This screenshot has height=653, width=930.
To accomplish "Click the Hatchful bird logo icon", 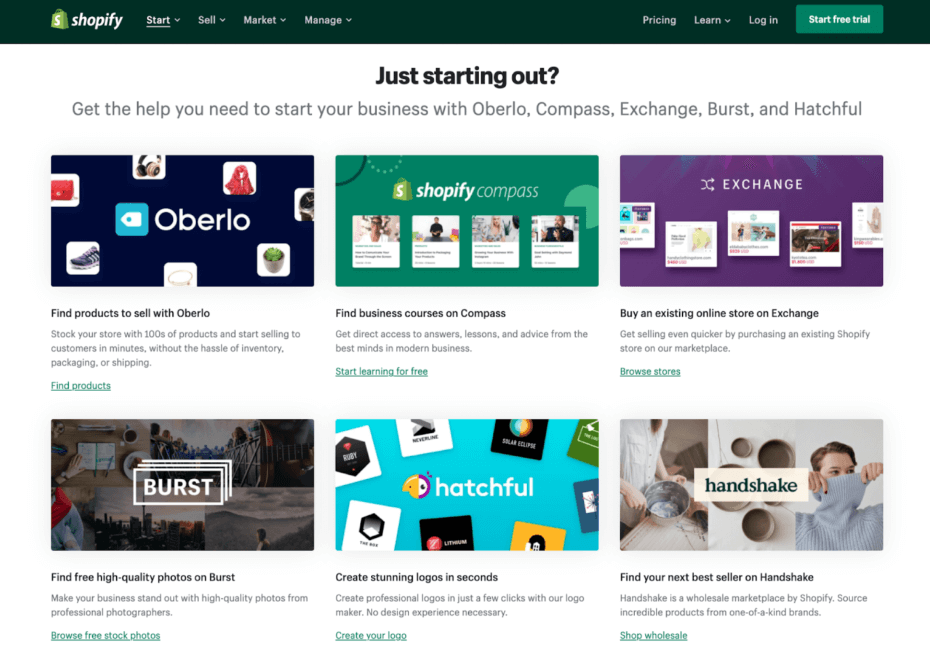I will [417, 486].
